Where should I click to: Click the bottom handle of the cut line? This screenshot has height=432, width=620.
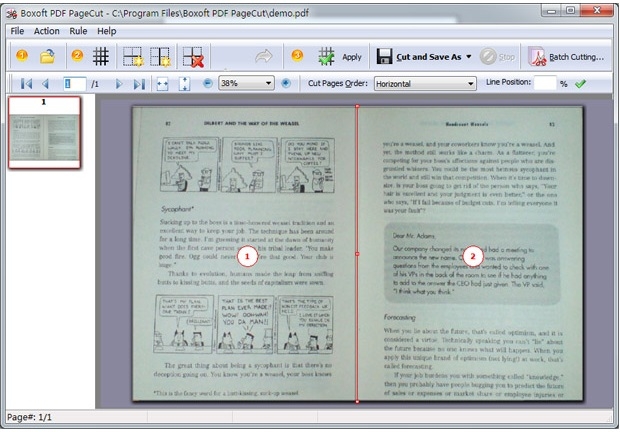click(357, 402)
